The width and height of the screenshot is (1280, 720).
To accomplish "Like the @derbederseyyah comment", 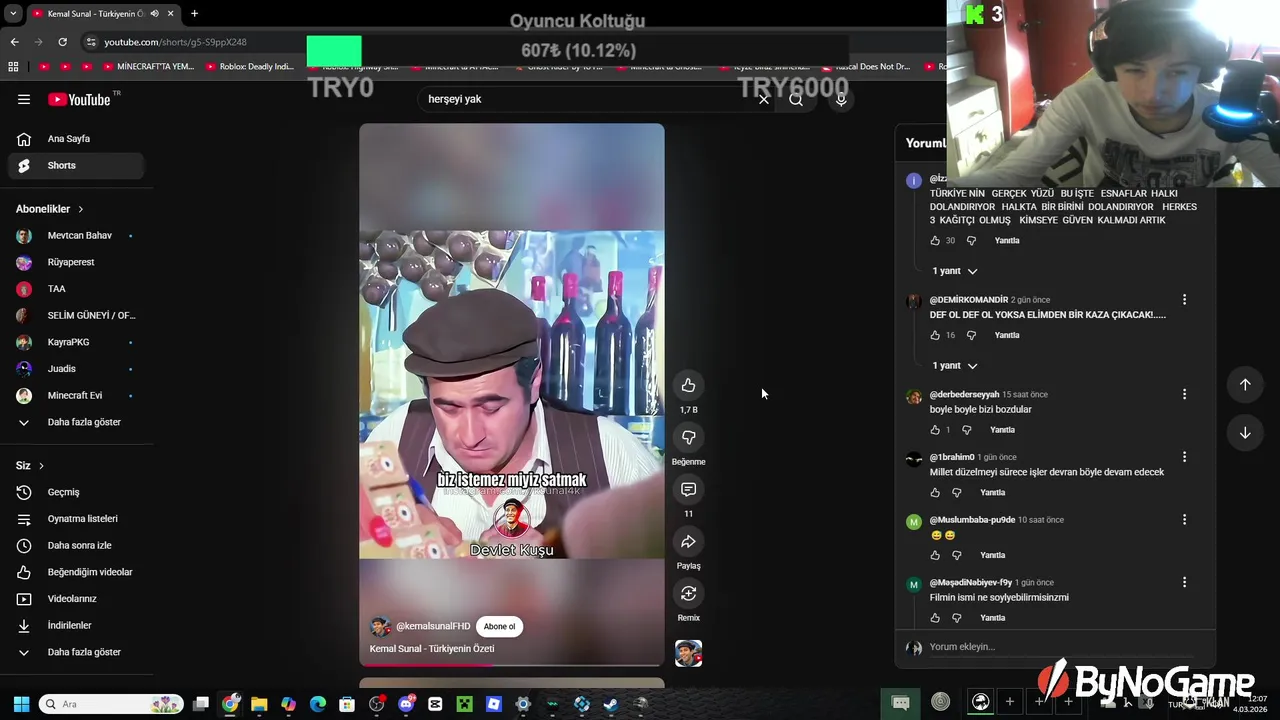I will pos(935,430).
